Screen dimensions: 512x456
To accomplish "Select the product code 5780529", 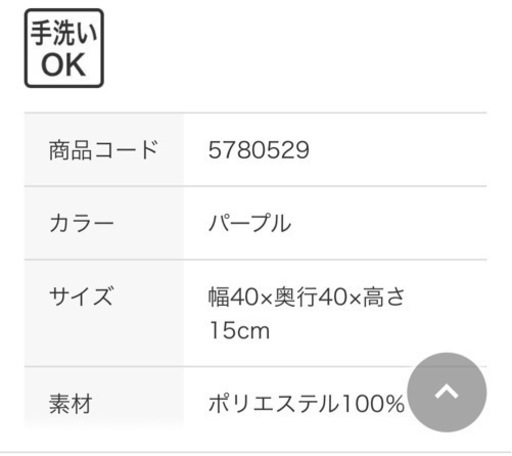I will [259, 150].
